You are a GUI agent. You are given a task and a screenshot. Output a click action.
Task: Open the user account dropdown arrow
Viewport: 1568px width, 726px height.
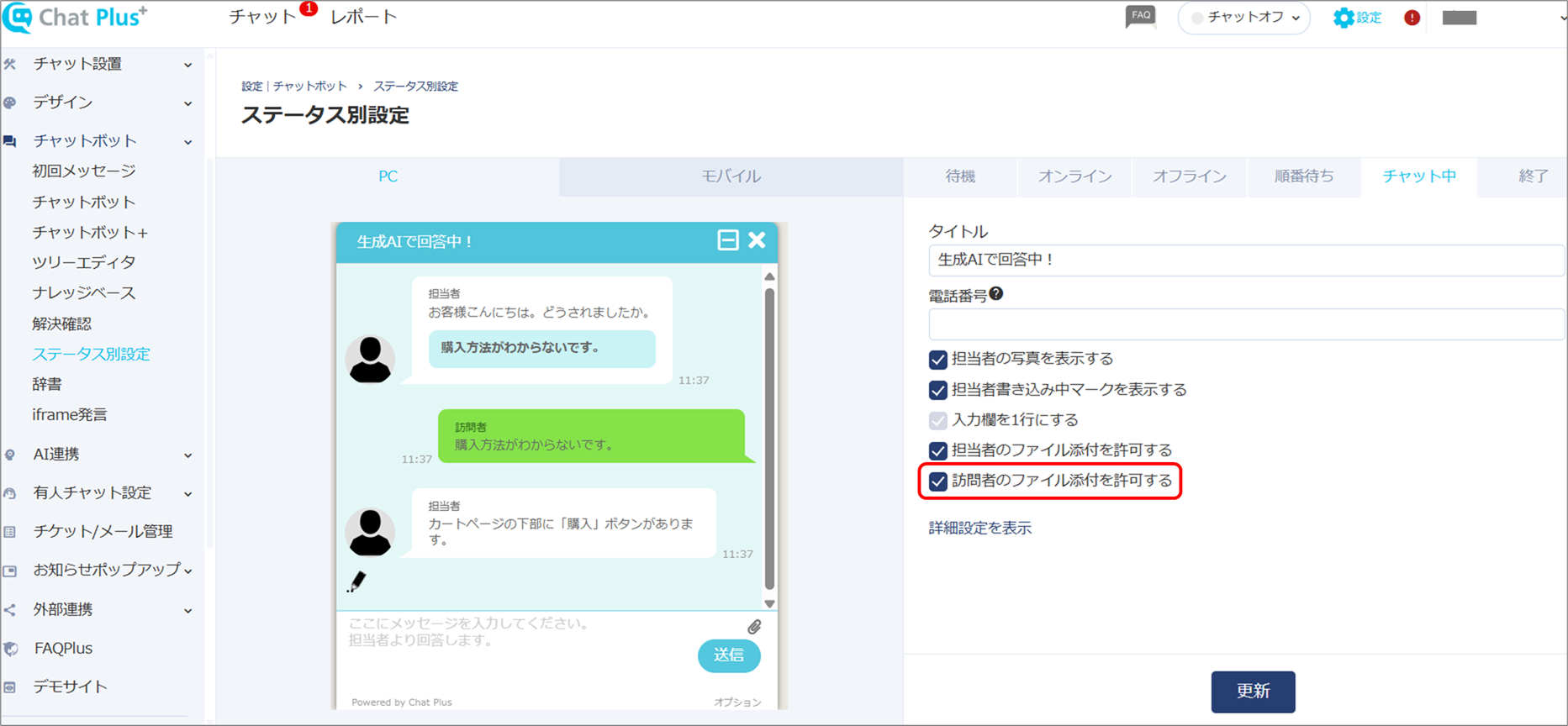1562,18
